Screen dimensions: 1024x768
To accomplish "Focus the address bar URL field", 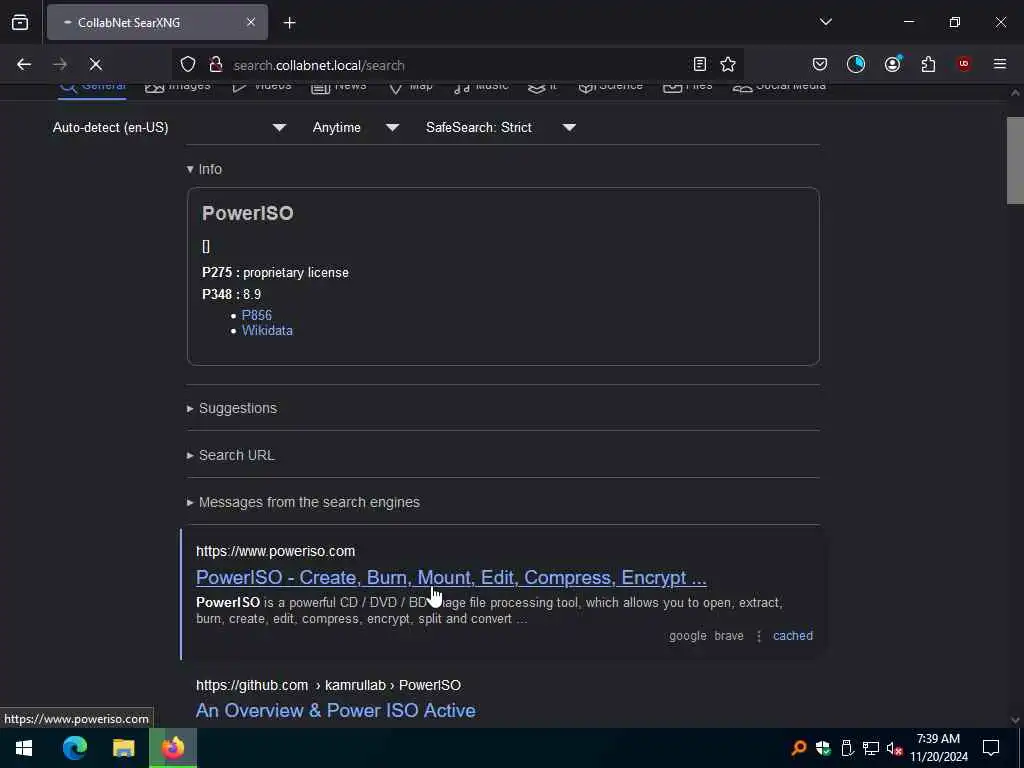I will coord(457,65).
